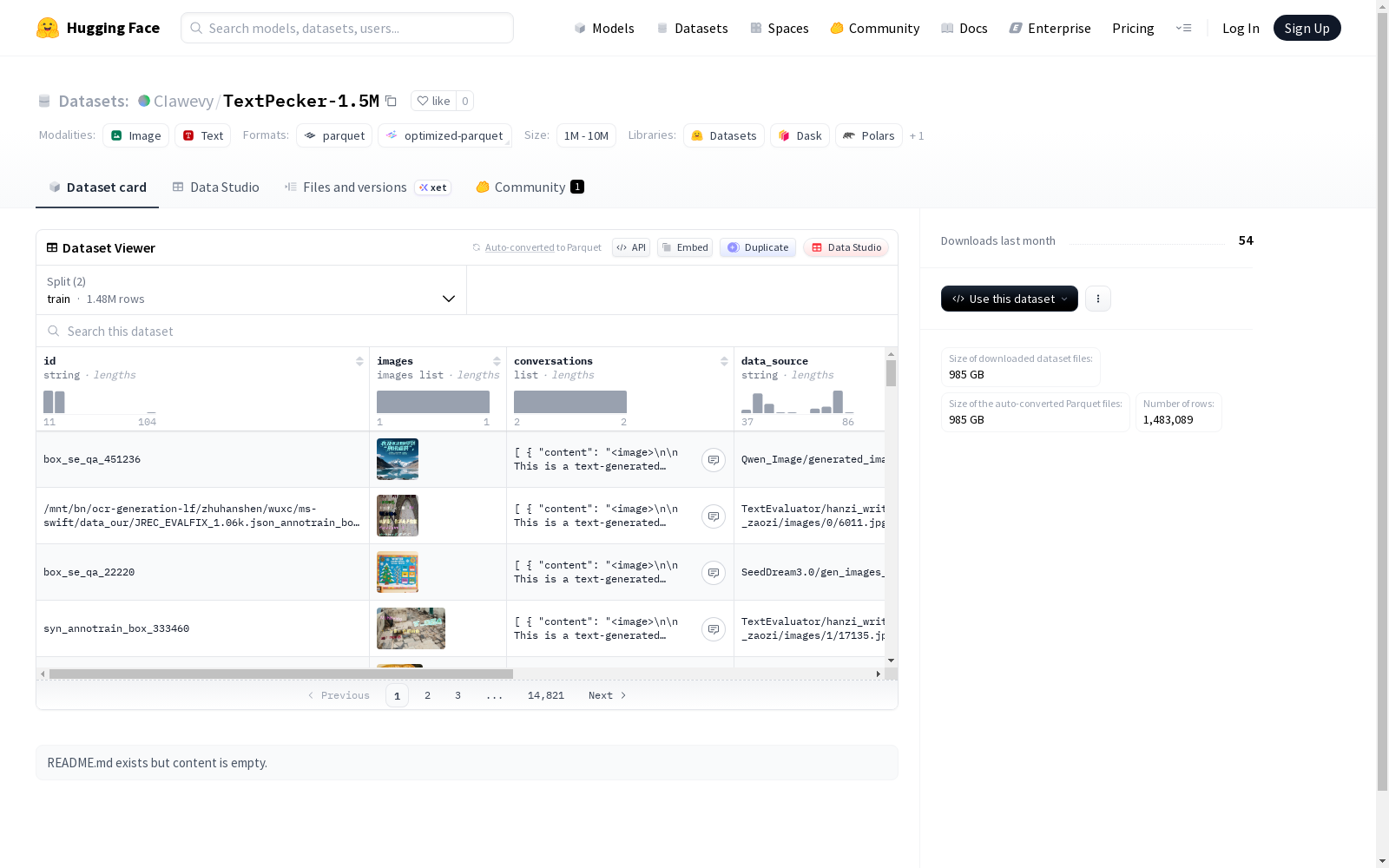Image resolution: width=1389 pixels, height=868 pixels.
Task: Select the 1M - 10M size tag
Action: pyautogui.click(x=586, y=135)
